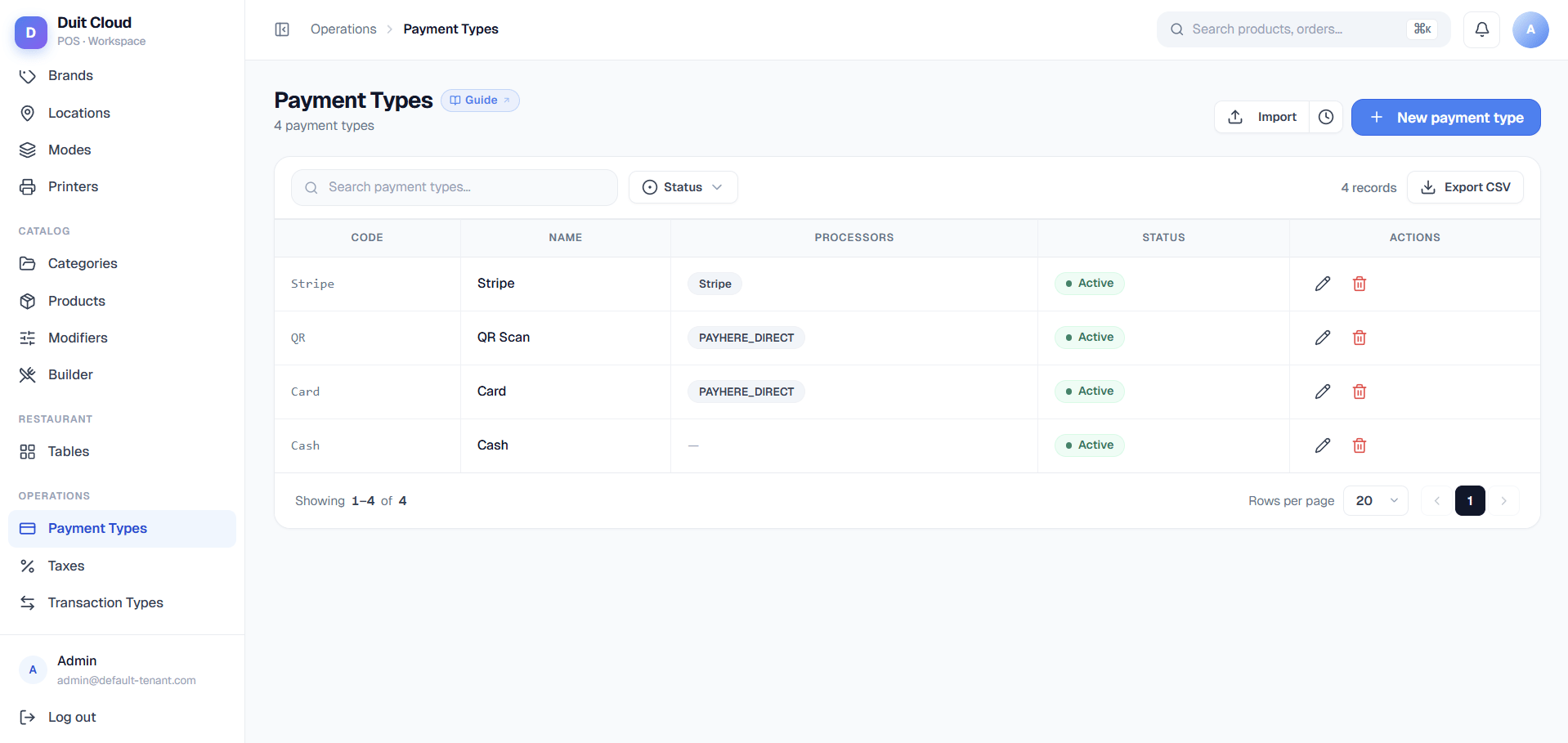Image resolution: width=1568 pixels, height=743 pixels.
Task: Open Taxes page
Action: tap(122, 566)
